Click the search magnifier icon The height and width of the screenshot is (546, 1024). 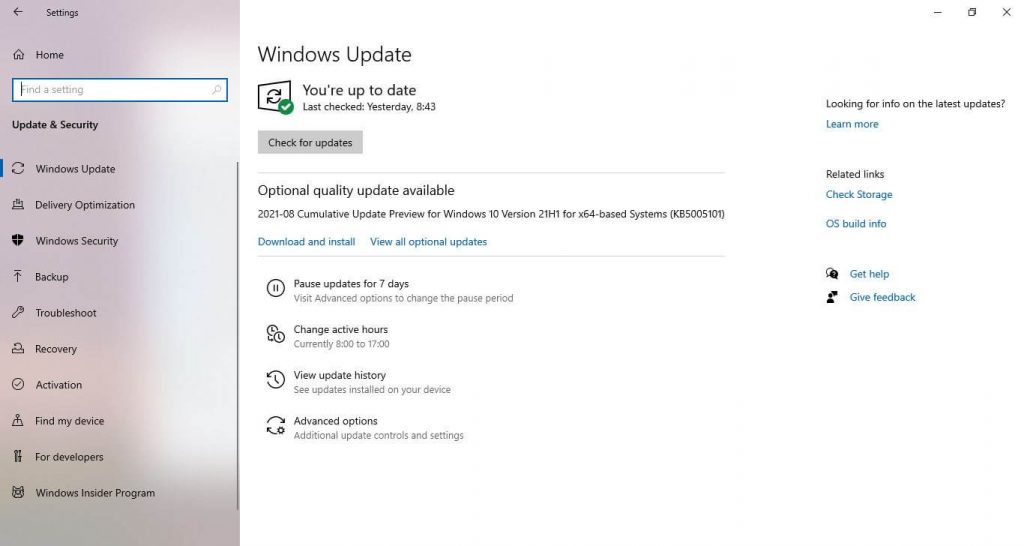pos(216,89)
